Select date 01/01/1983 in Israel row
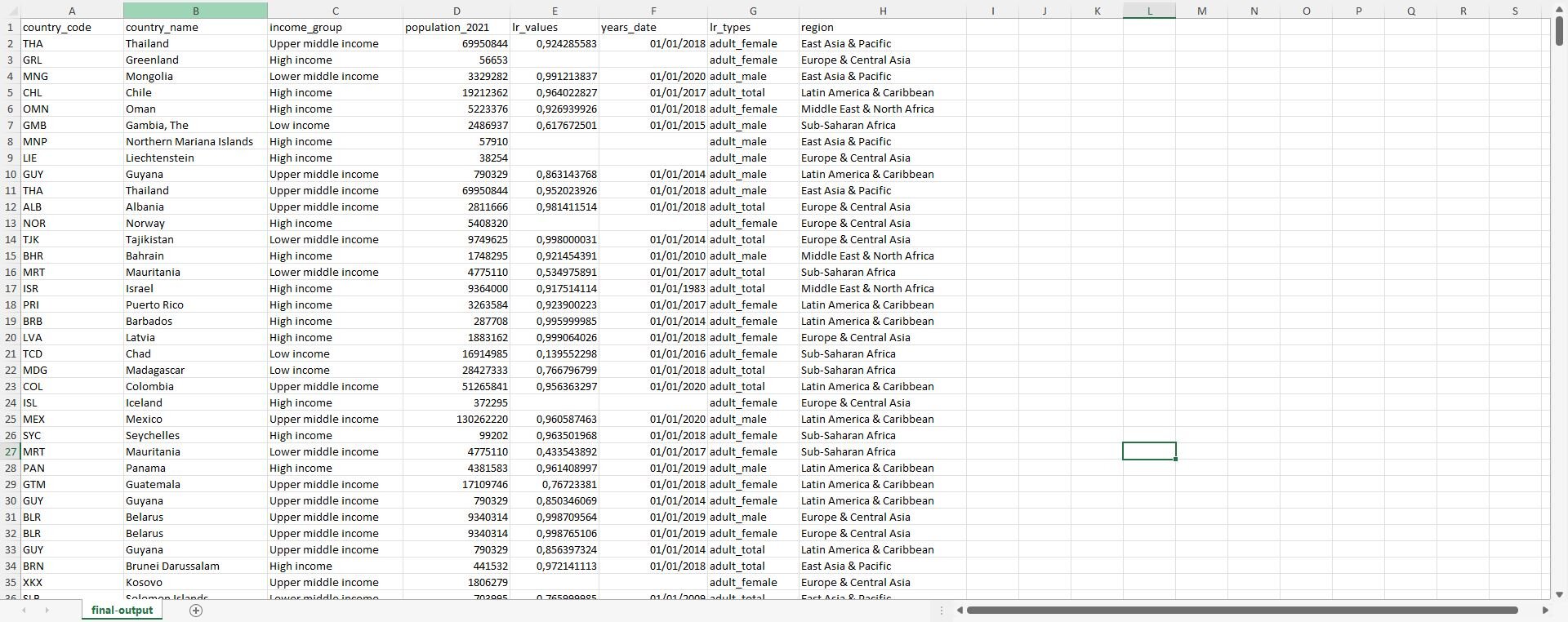Image resolution: width=1568 pixels, height=622 pixels. [653, 288]
